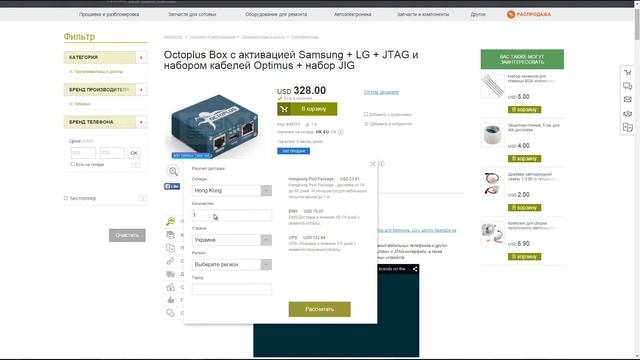Add the USD 4.00 item to cart
640x360 pixels.
coord(524,158)
